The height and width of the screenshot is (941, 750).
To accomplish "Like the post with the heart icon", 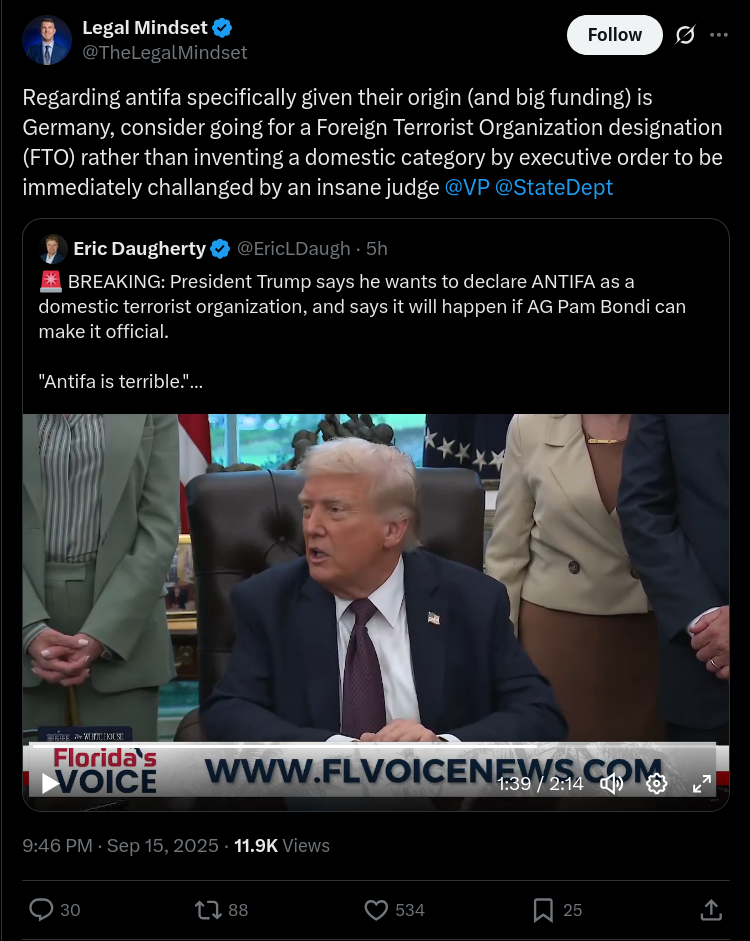I will [x=376, y=910].
